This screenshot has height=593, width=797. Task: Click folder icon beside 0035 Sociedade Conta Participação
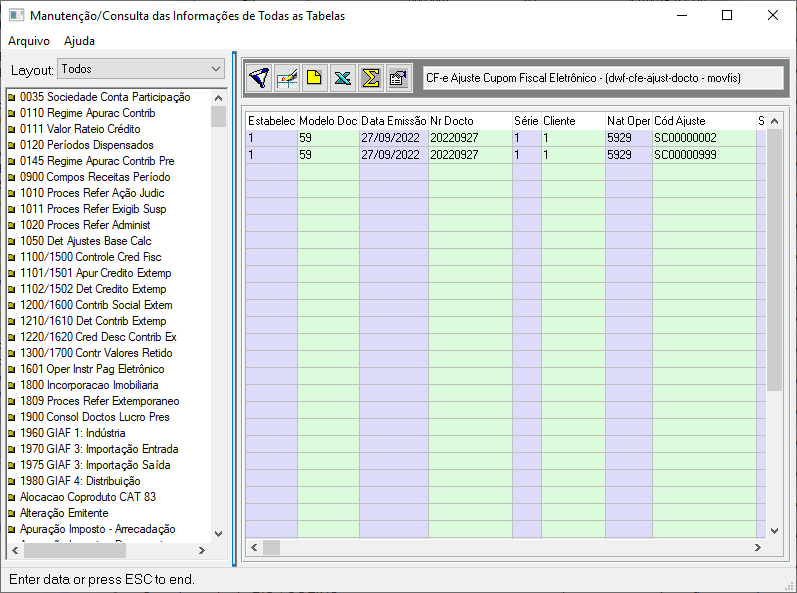pos(12,98)
